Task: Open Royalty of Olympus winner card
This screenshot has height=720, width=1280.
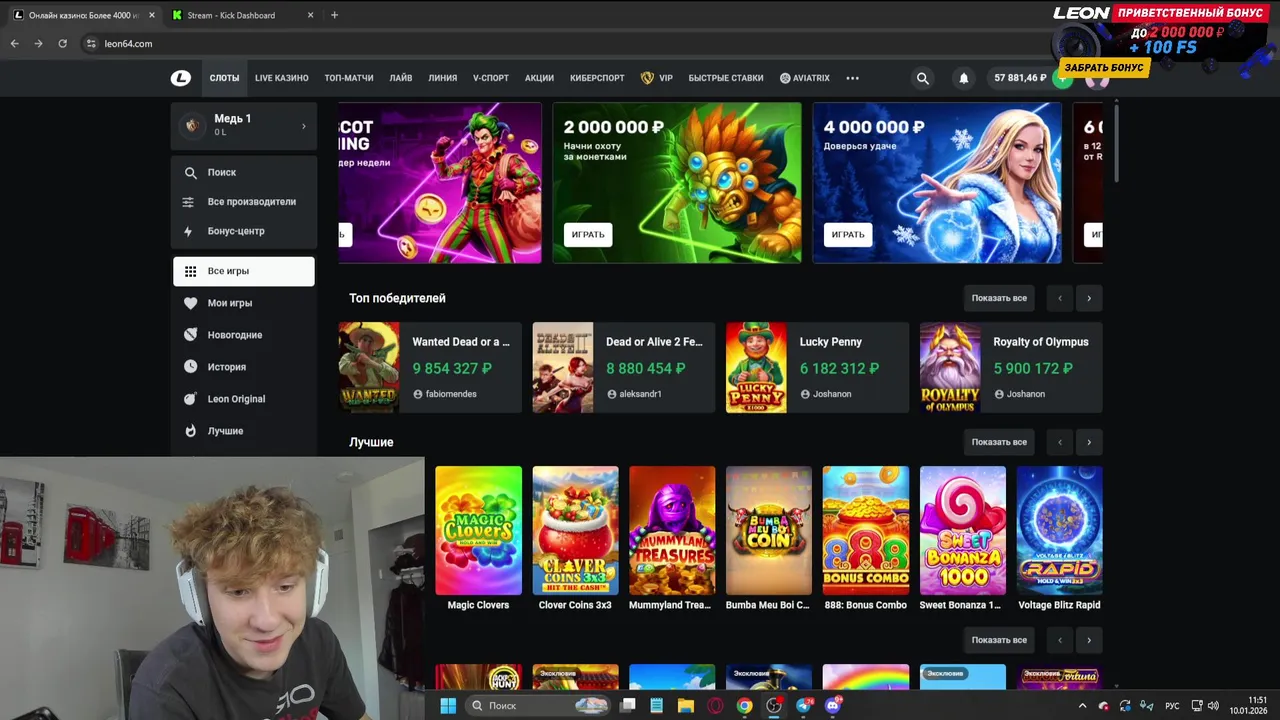Action: pyautogui.click(x=1011, y=367)
